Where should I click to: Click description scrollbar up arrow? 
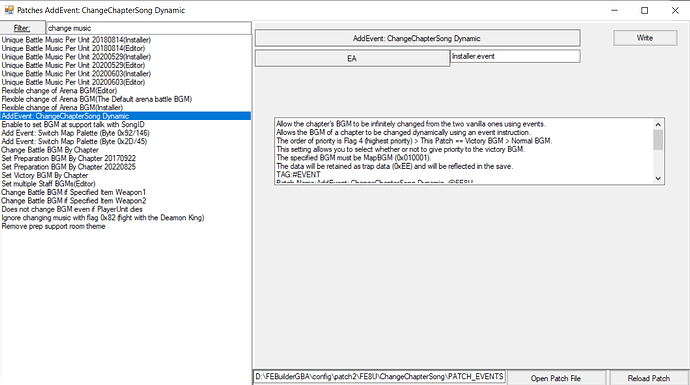point(658,125)
